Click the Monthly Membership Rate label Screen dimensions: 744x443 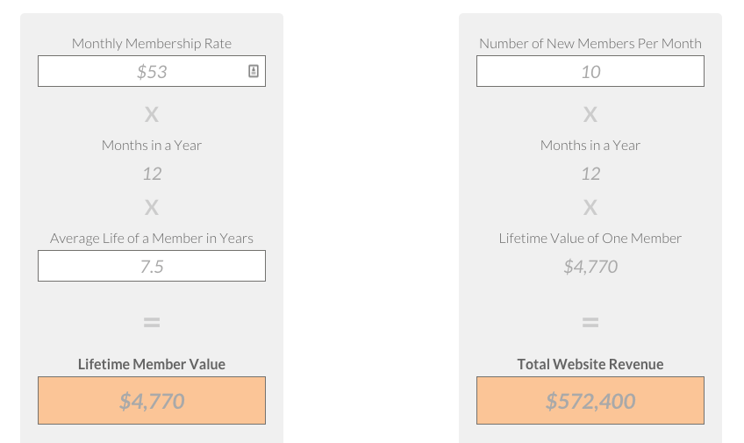[x=152, y=44]
